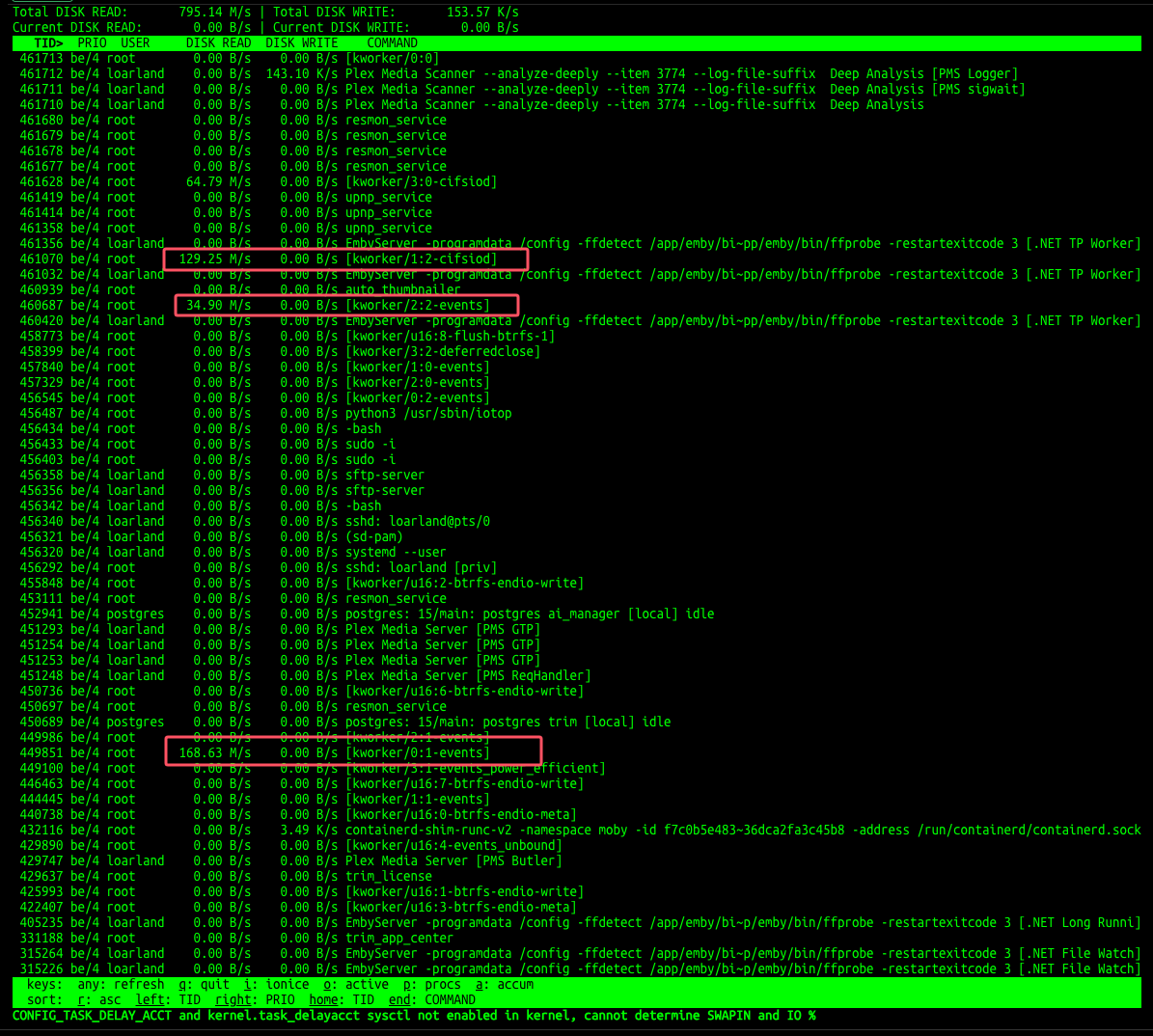Click 143.10 K/s disk write value
Image resolution: width=1153 pixels, height=1036 pixels.
point(301,74)
